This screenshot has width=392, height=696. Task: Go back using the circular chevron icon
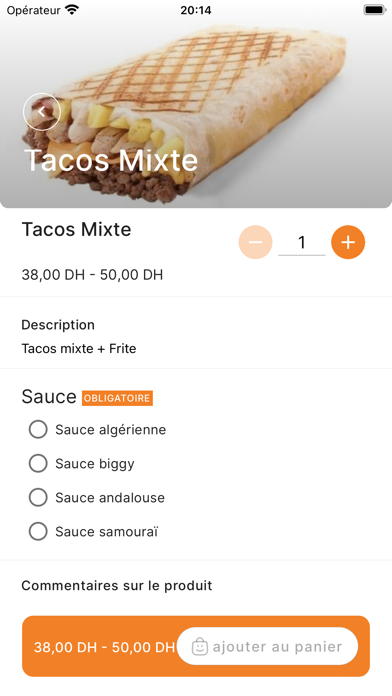tap(42, 112)
